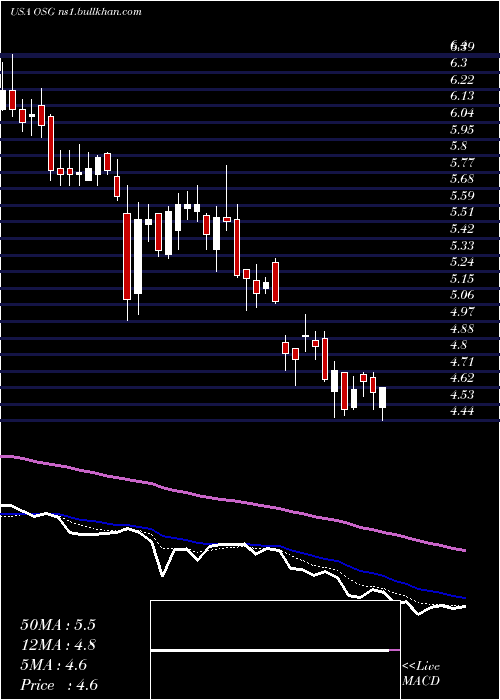Select the 4.88 price level label
Screen dimensions: 500x700
(462, 329)
